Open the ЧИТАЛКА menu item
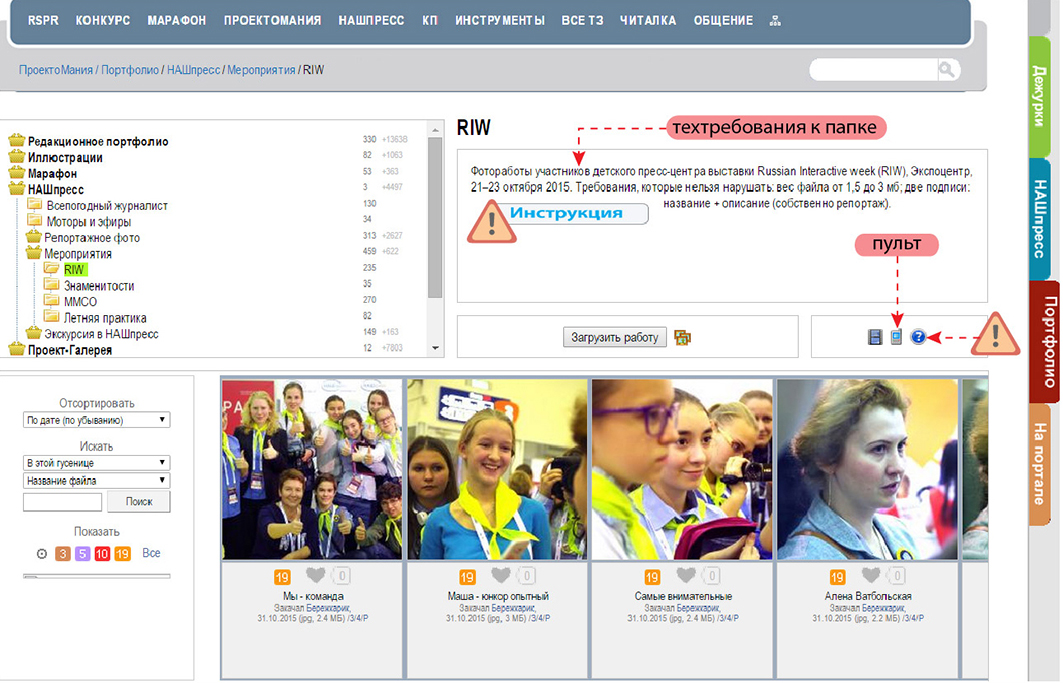This screenshot has width=1063, height=683. 648,20
